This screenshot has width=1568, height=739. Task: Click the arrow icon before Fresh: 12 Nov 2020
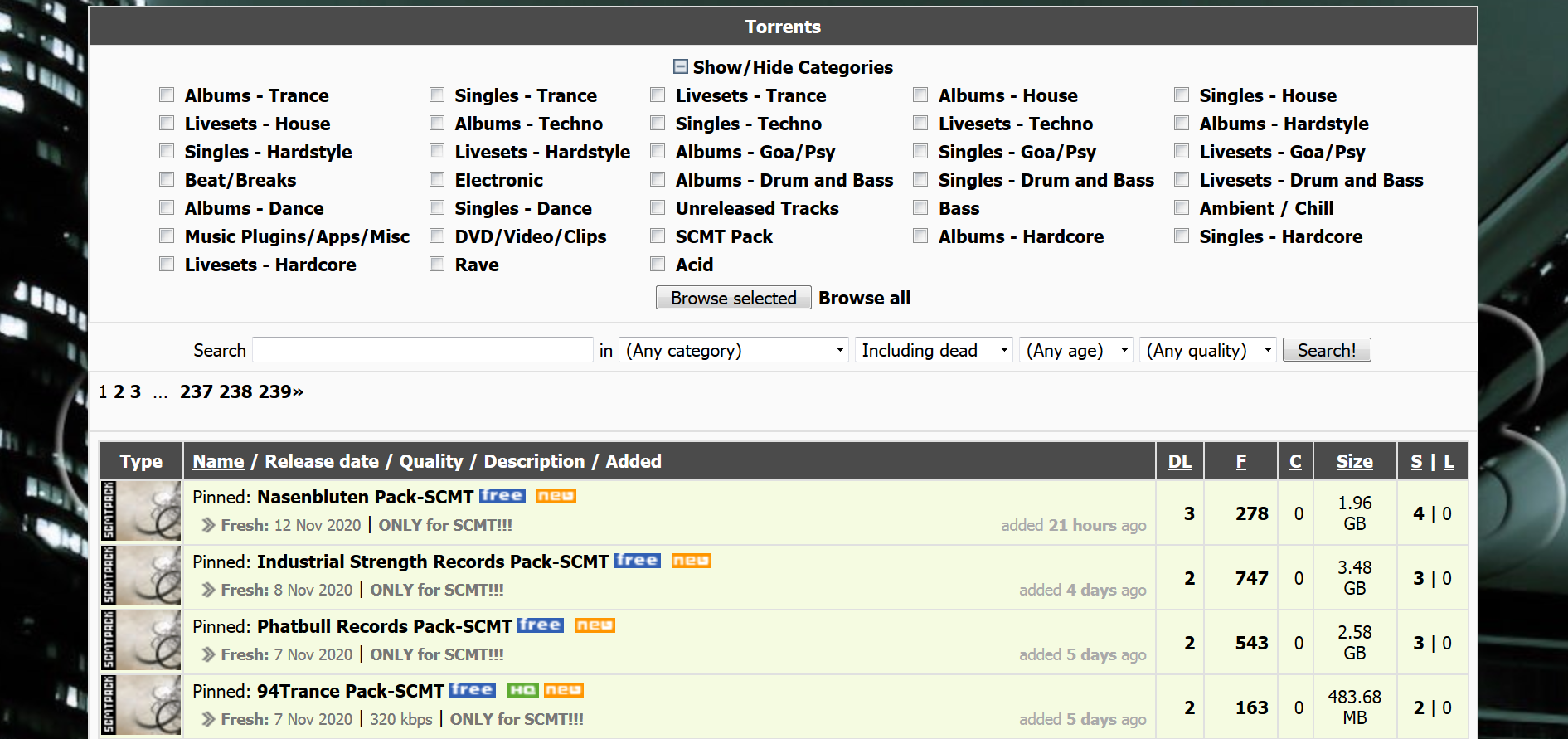click(x=208, y=525)
